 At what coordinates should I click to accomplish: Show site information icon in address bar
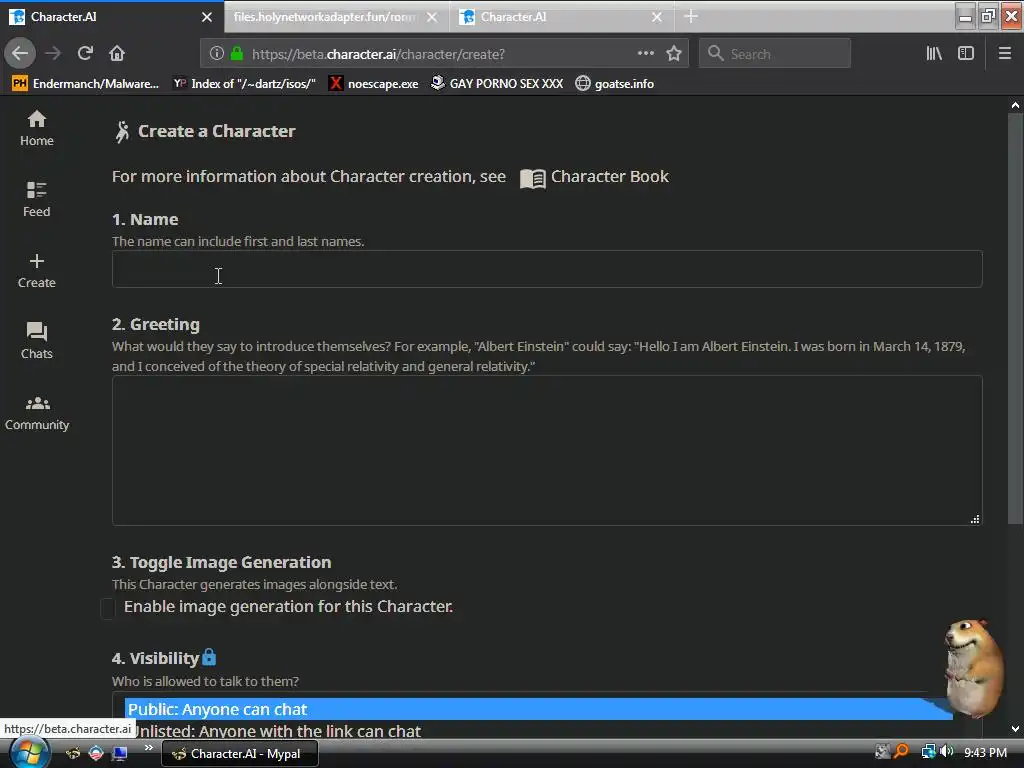point(217,54)
